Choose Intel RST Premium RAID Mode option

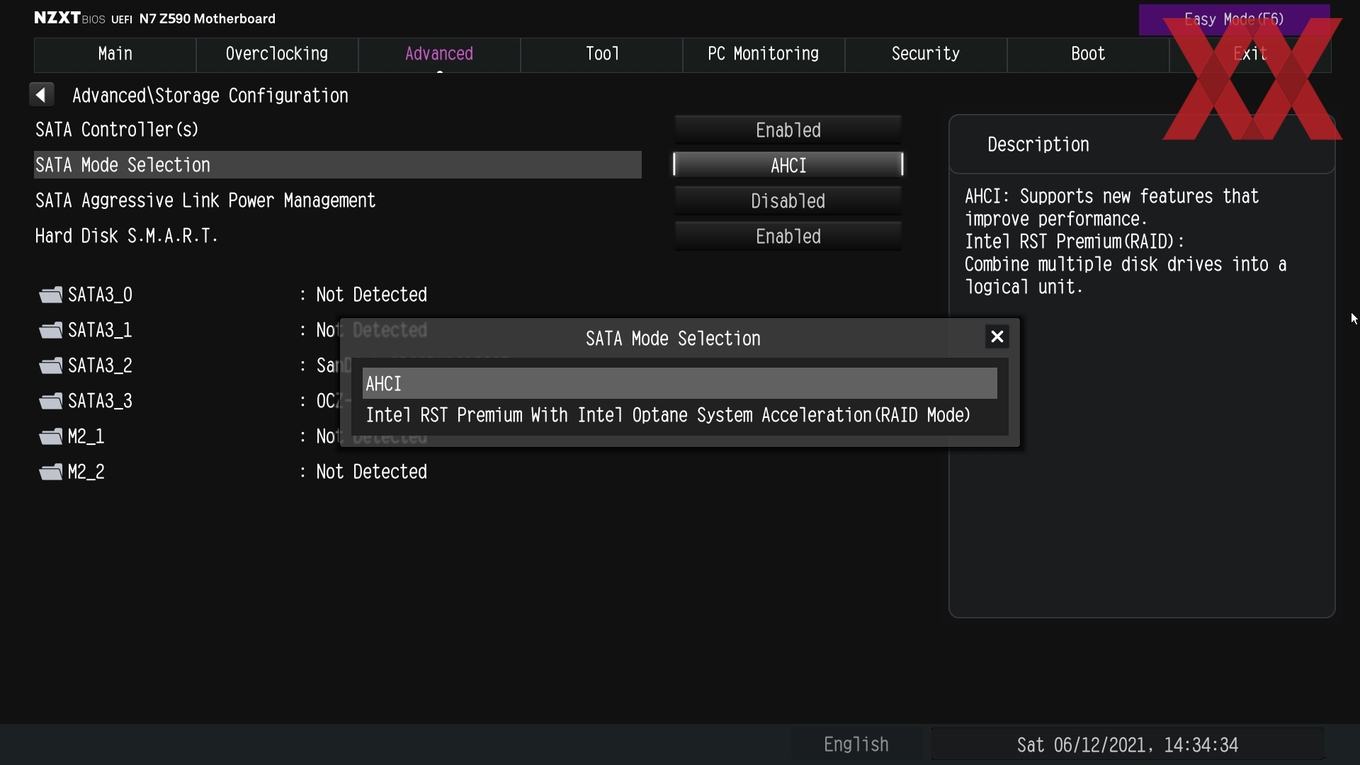tap(680, 415)
